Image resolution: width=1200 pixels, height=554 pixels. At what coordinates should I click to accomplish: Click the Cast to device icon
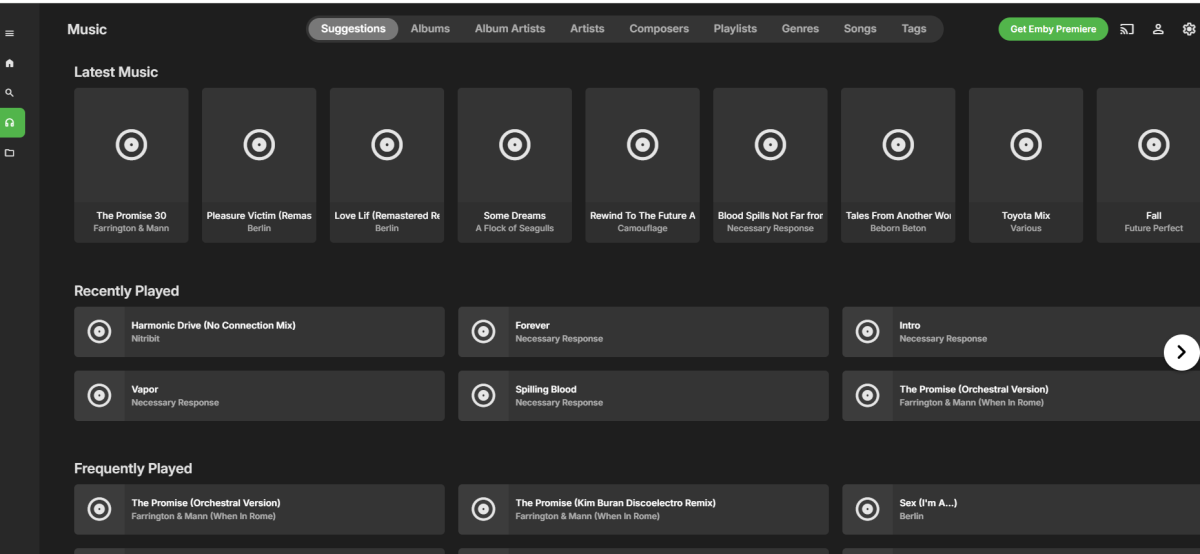[x=1127, y=29]
